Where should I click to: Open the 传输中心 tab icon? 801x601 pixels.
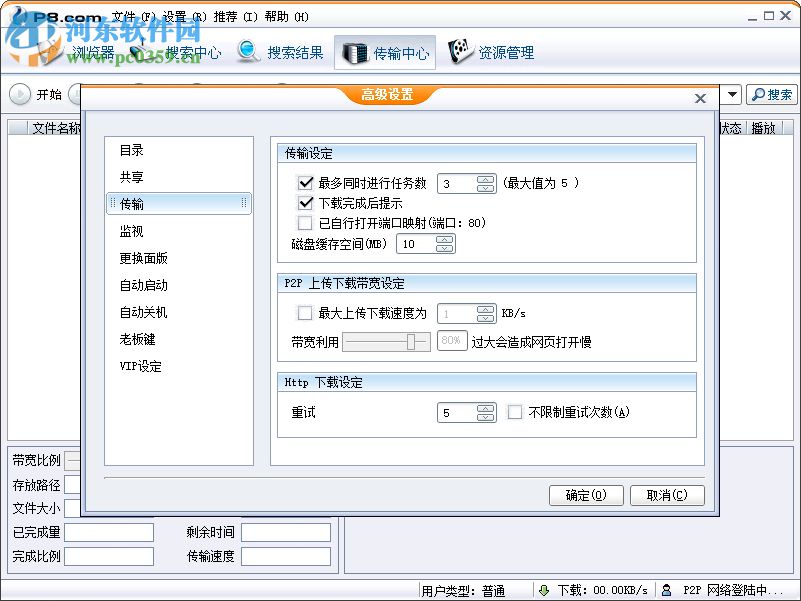(x=355, y=53)
